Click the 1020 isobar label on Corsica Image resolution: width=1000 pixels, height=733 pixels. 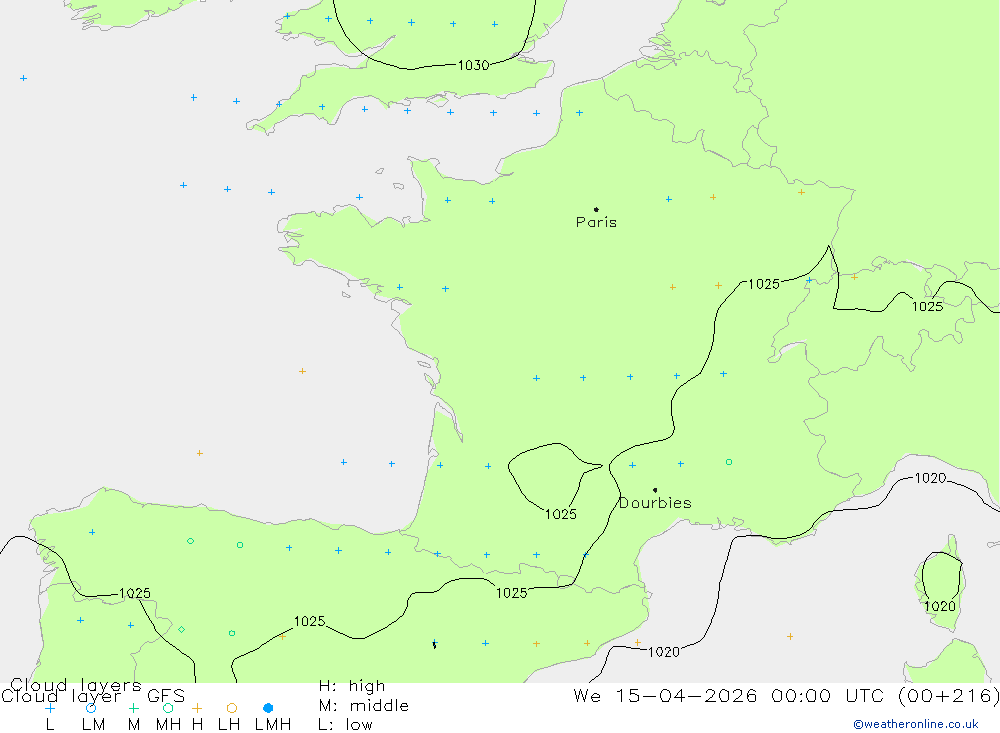pos(940,606)
